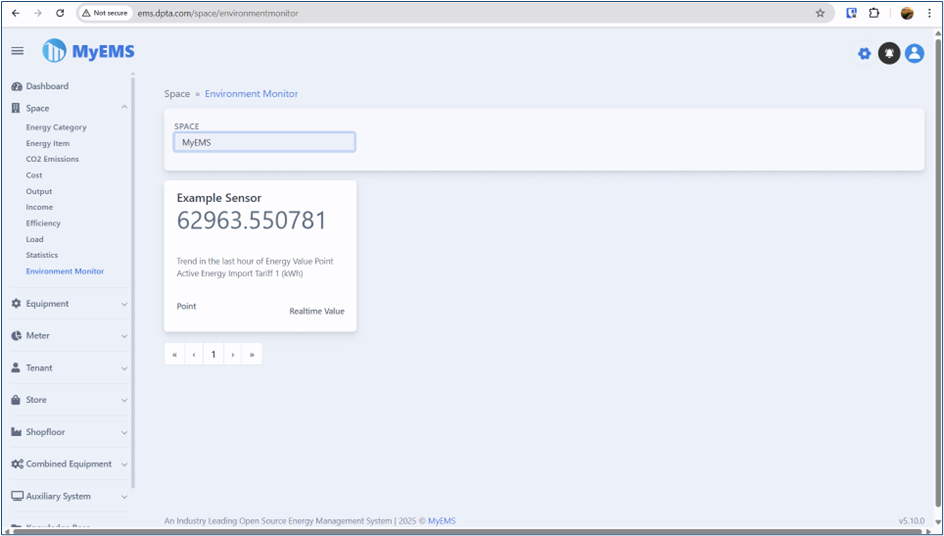The width and height of the screenshot is (944, 536).
Task: Expand the Equipment sidebar section
Action: coord(124,304)
